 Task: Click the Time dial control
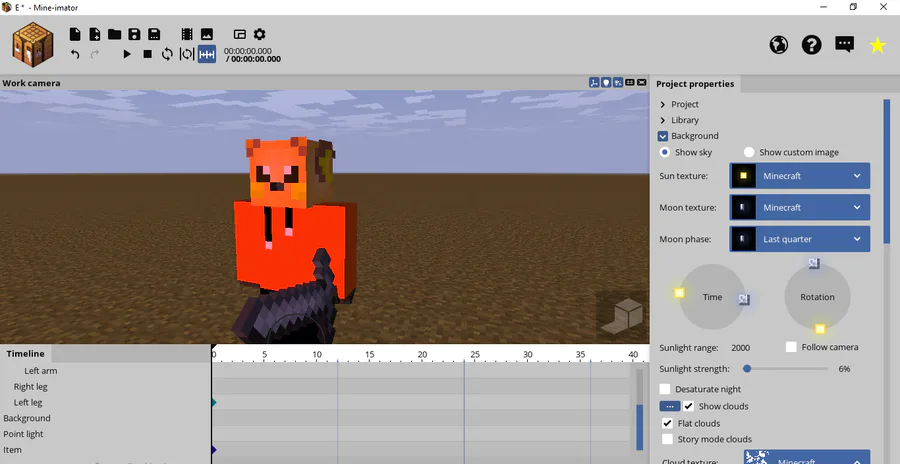(x=712, y=297)
